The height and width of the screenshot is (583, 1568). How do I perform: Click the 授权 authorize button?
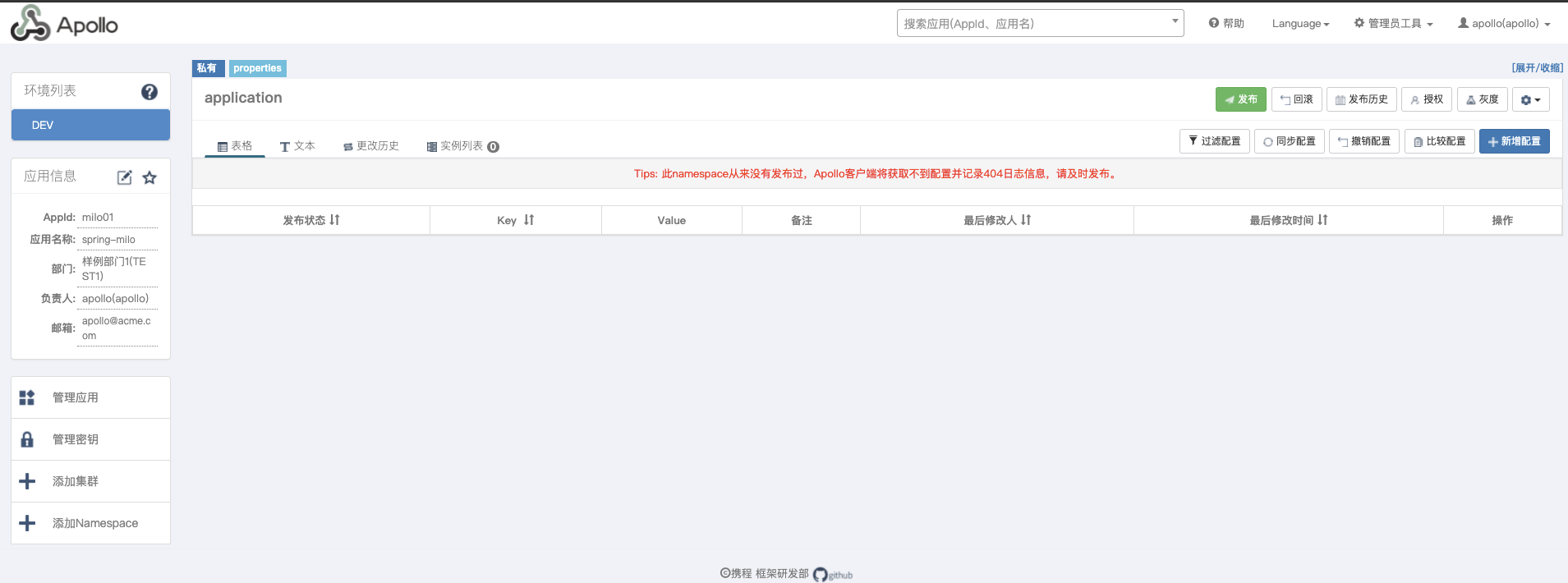click(1427, 99)
